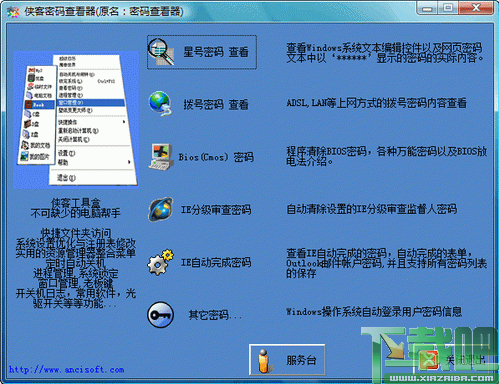The height and width of the screenshot is (384, 499).
Task: Open 星号密码 查看 button
Action: click(x=202, y=52)
